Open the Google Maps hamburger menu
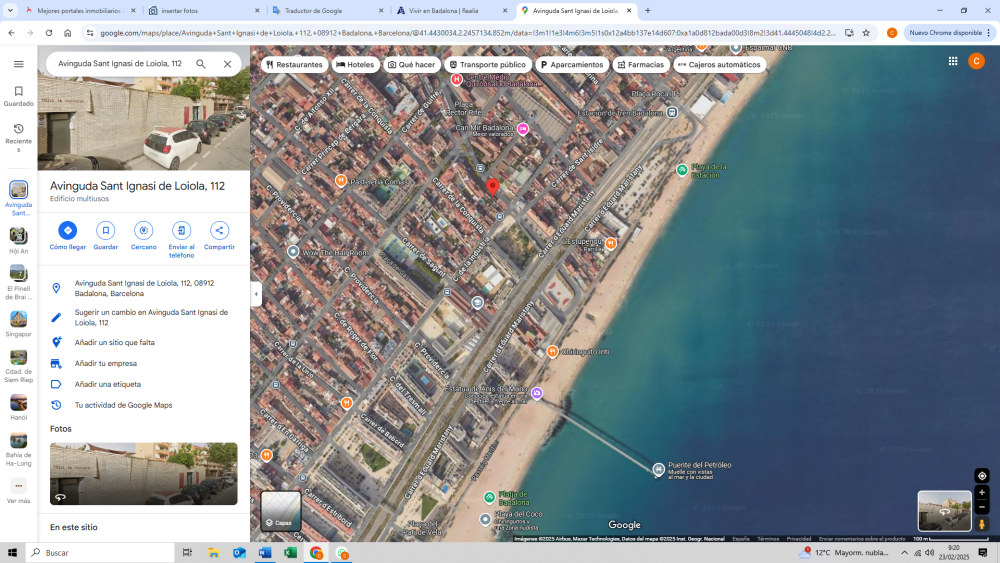Viewport: 1000px width, 563px height. (18, 64)
